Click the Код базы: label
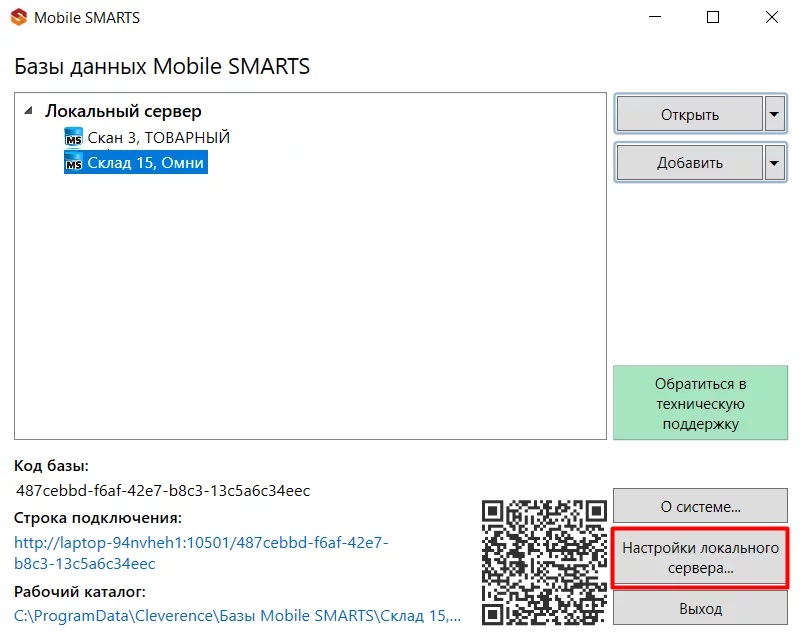801x639 pixels. [x=51, y=466]
